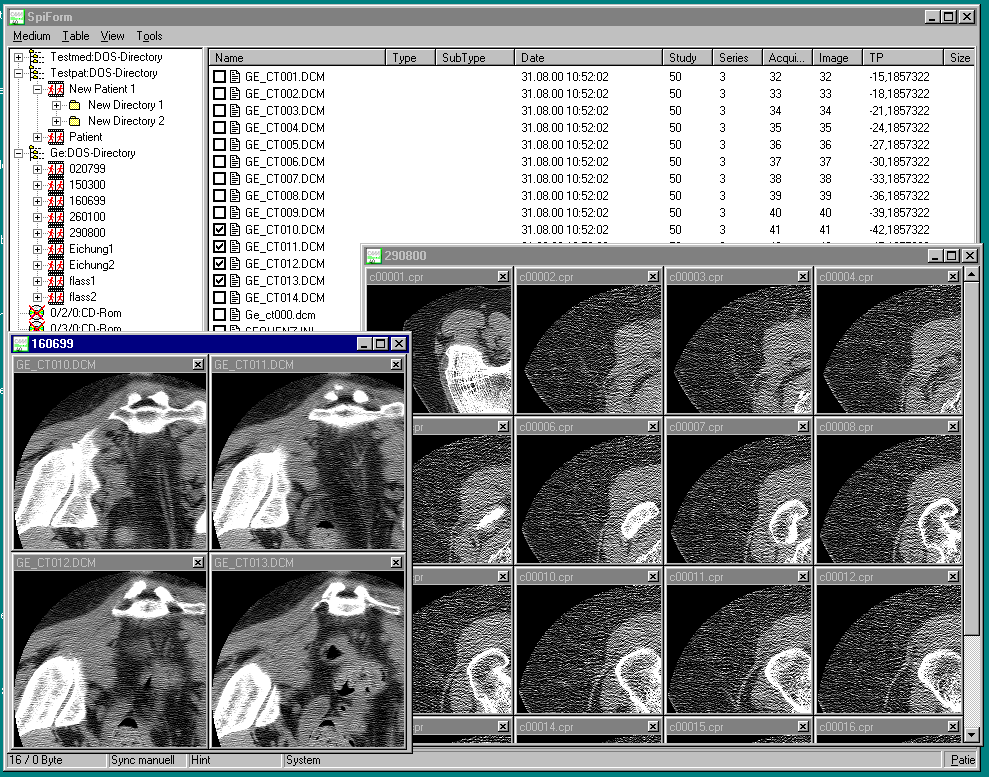Open the Medium menu

click(32, 36)
